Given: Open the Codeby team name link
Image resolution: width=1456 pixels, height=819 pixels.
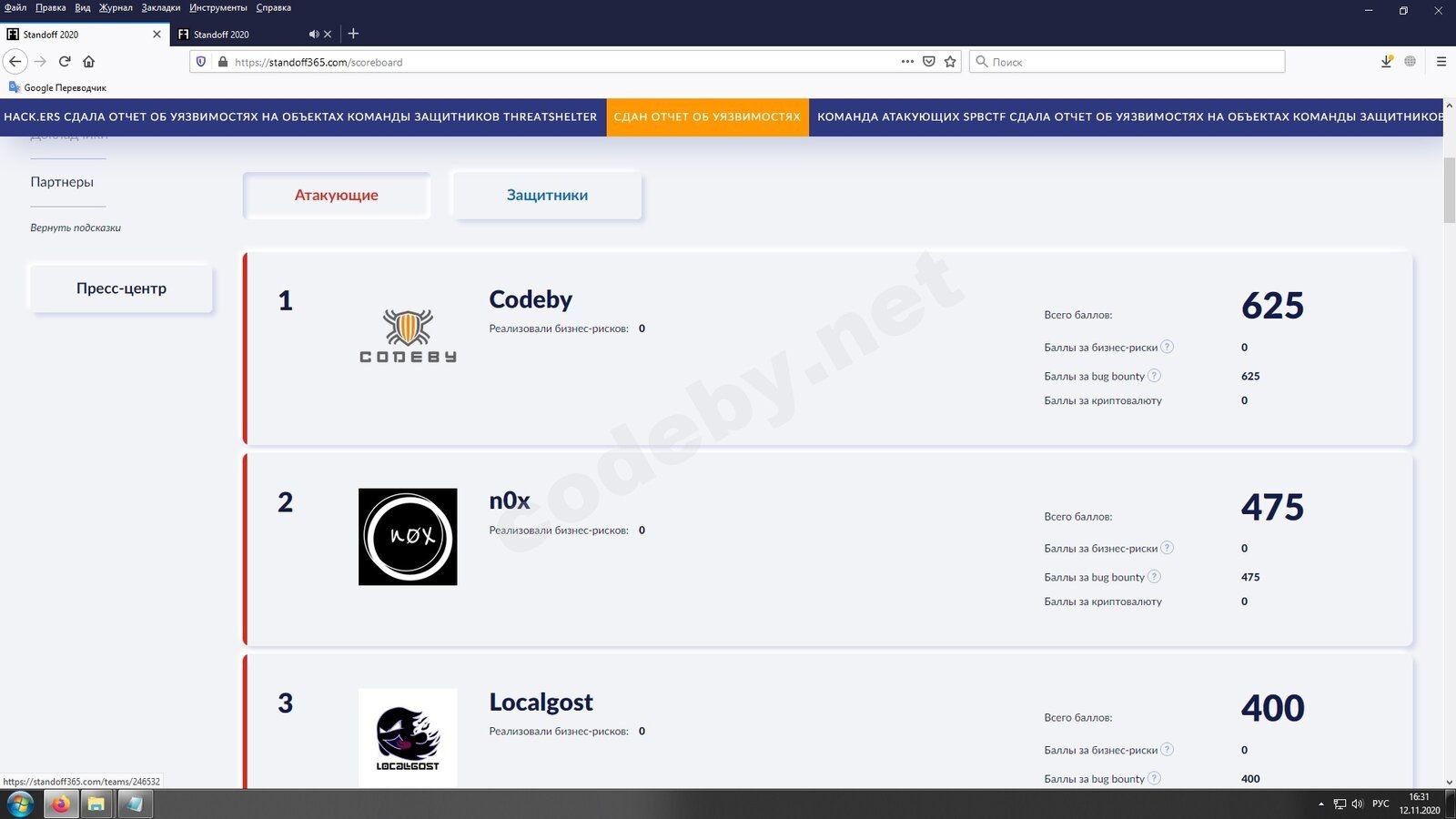Looking at the screenshot, I should pyautogui.click(x=531, y=299).
